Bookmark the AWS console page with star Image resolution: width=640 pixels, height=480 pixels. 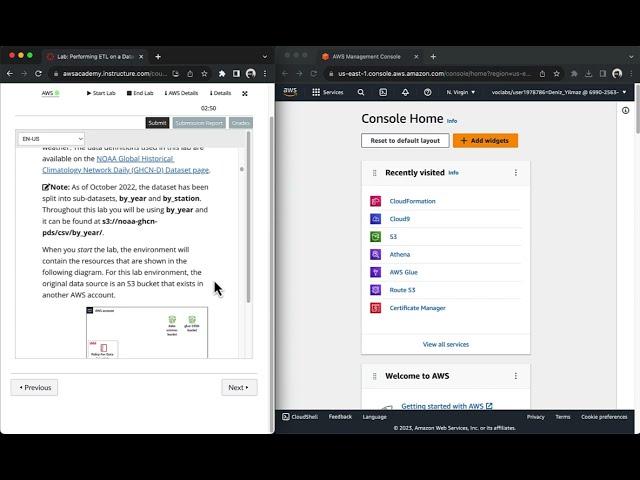[556, 73]
